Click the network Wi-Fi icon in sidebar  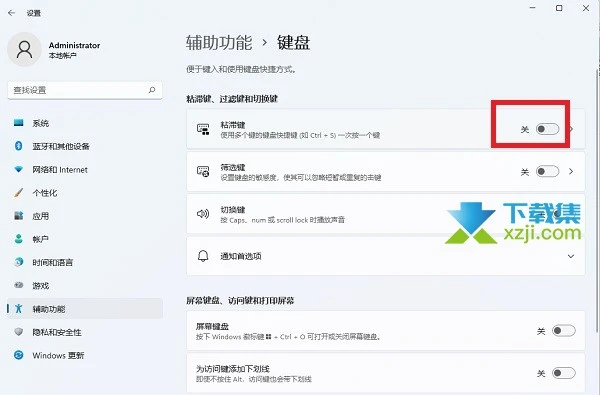(x=18, y=169)
